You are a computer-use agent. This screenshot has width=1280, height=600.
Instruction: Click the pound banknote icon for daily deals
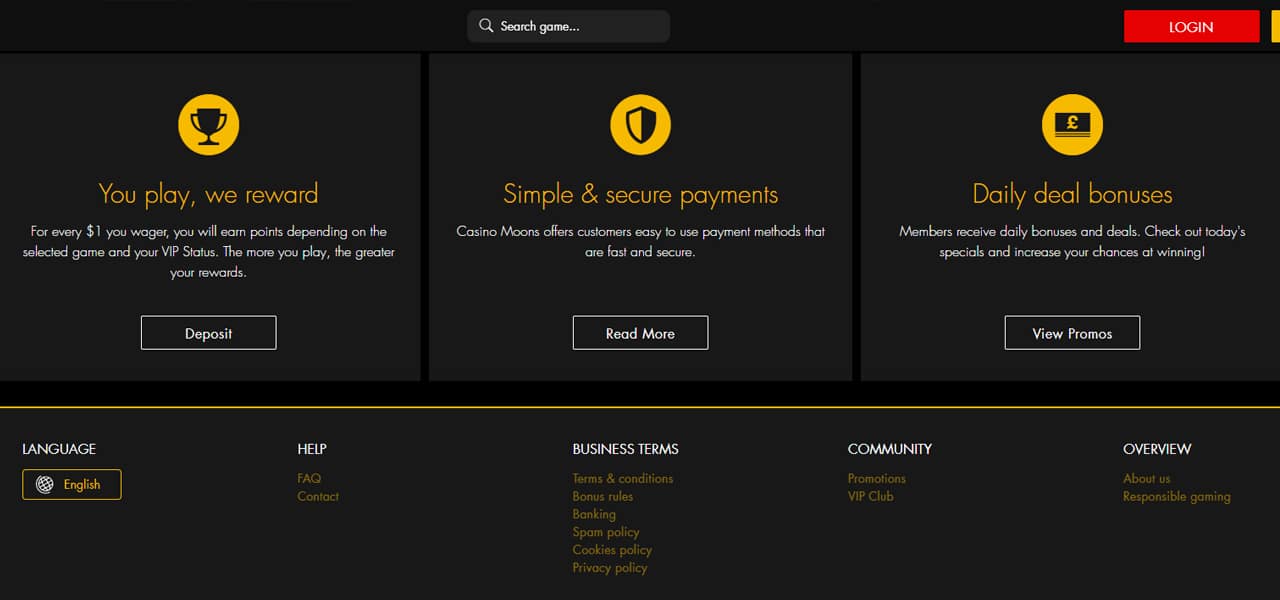pos(1072,125)
